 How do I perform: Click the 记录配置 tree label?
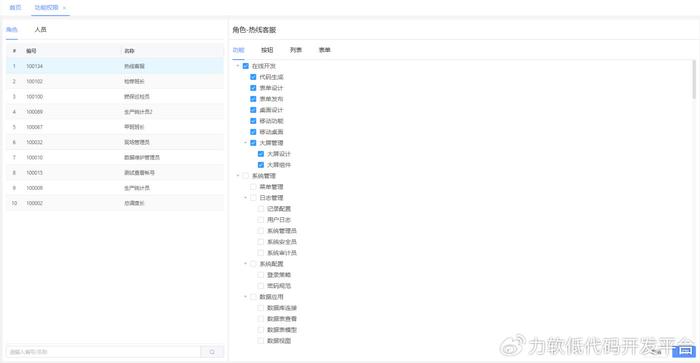(279, 209)
